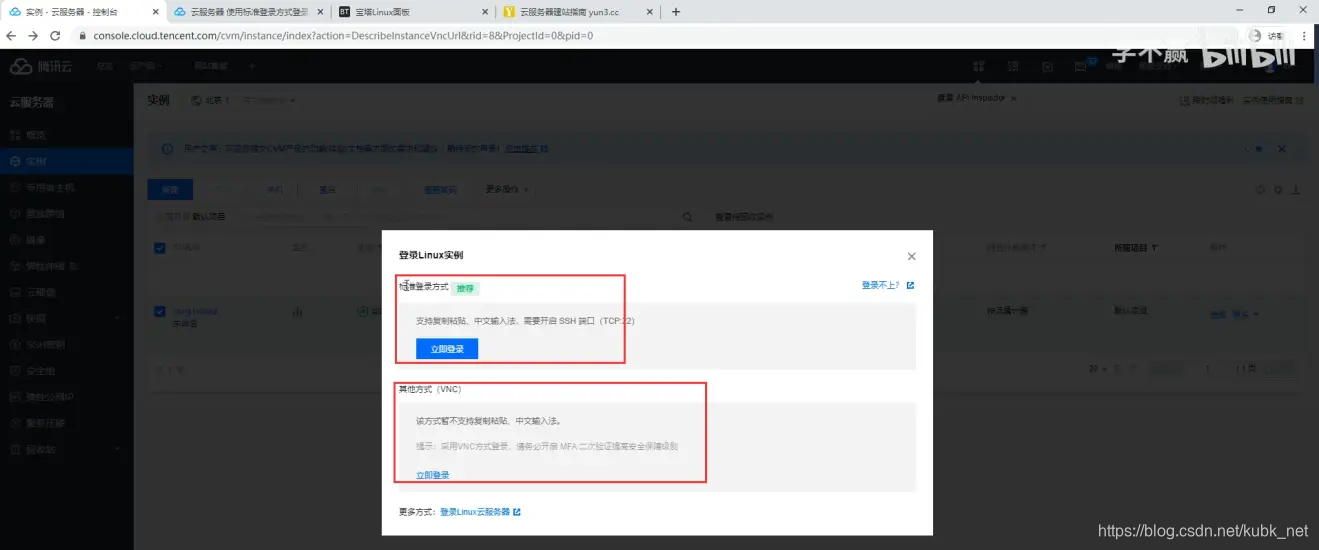Screen dimensions: 1319x550
Task: Open the instance row 更多 dropdown
Action: click(1245, 314)
